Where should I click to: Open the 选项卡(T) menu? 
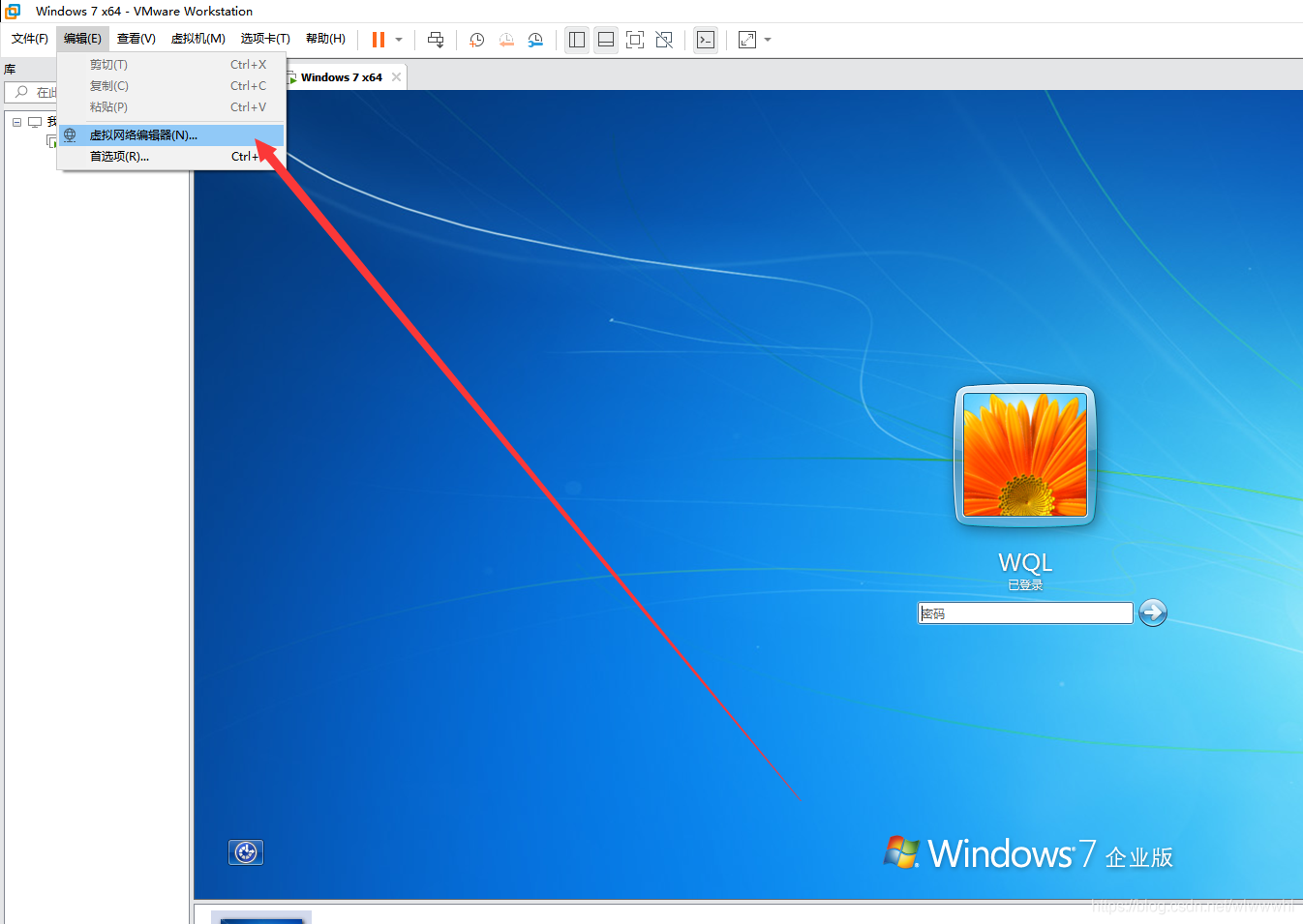point(265,39)
